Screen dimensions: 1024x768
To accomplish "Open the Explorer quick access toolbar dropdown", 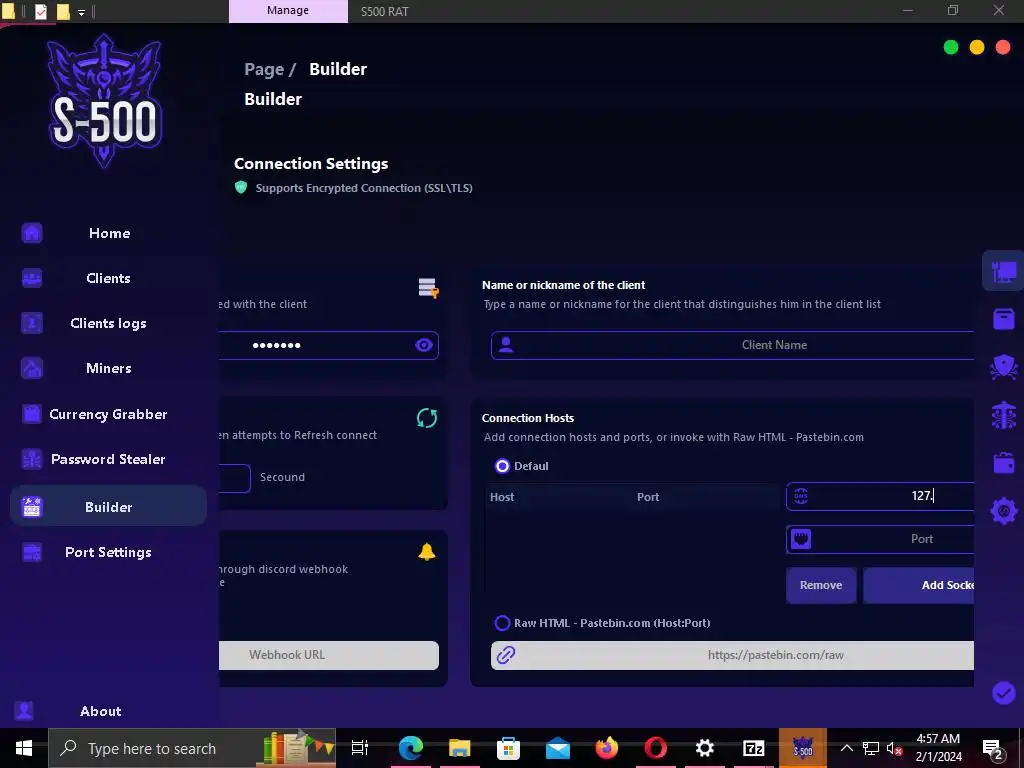I will (x=81, y=12).
